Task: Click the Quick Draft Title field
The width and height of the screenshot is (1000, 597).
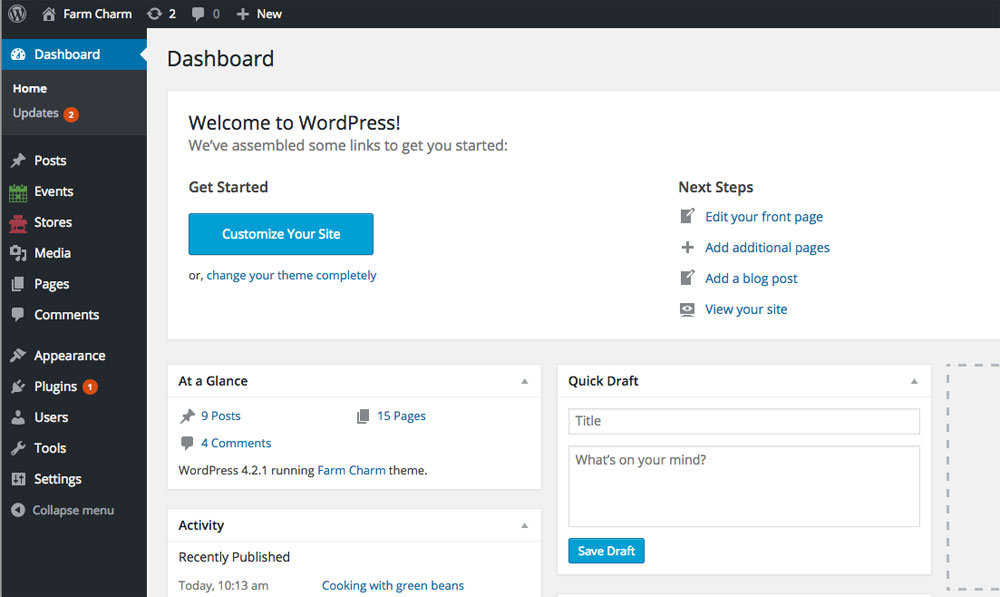Action: coord(744,421)
